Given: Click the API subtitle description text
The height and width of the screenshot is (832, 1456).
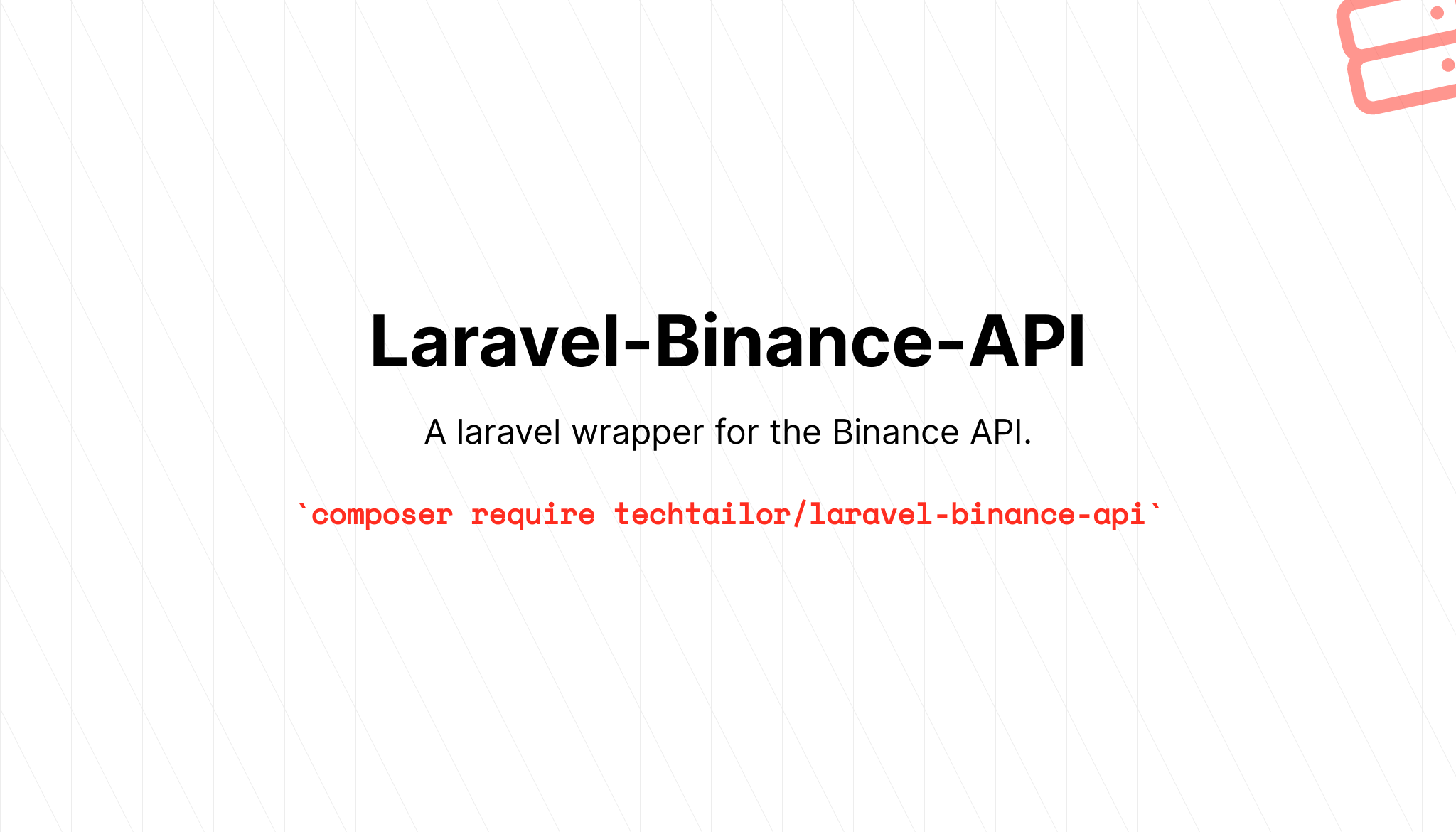Looking at the screenshot, I should pos(727,431).
